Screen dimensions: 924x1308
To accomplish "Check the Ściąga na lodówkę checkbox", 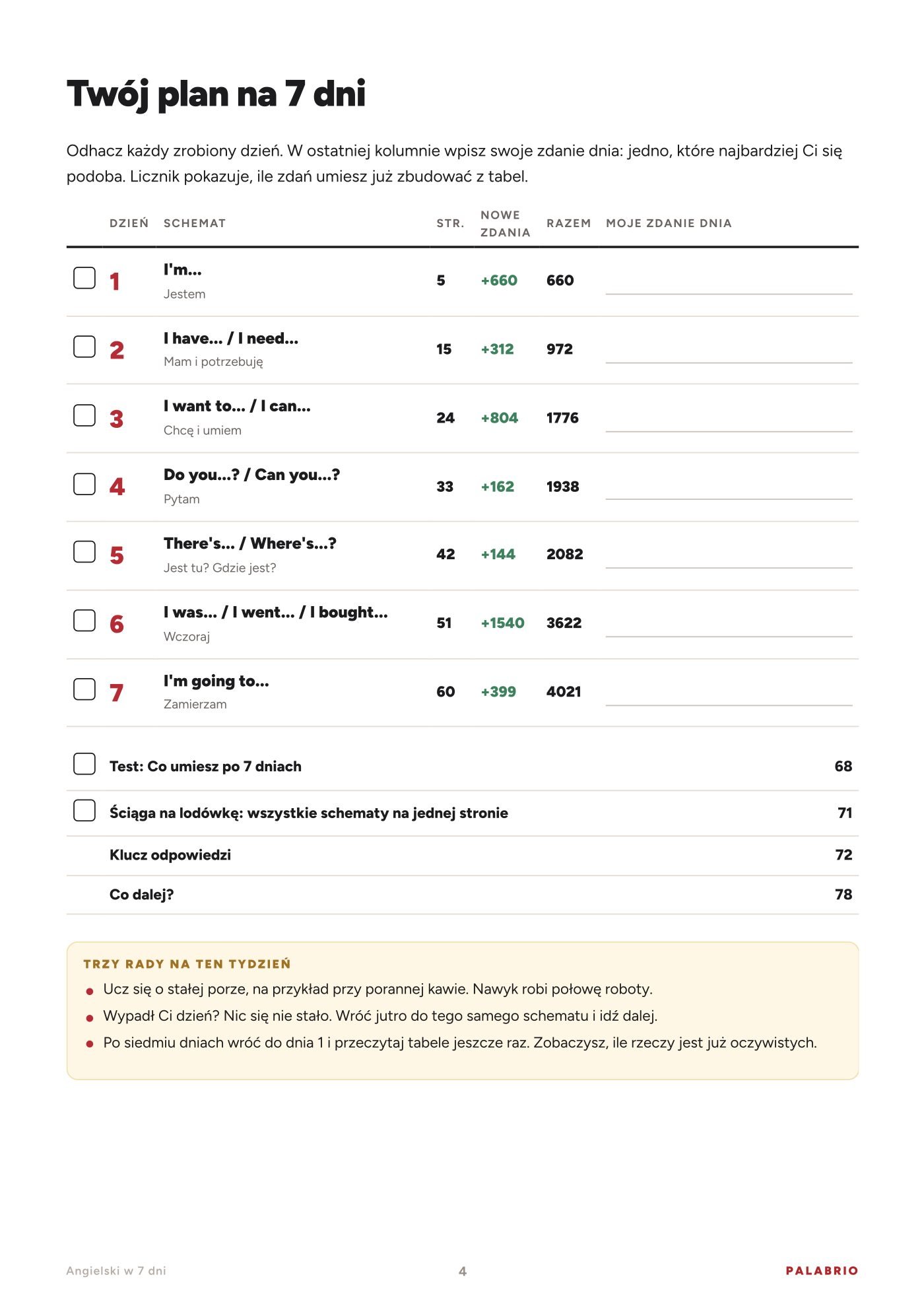I will pyautogui.click(x=84, y=811).
